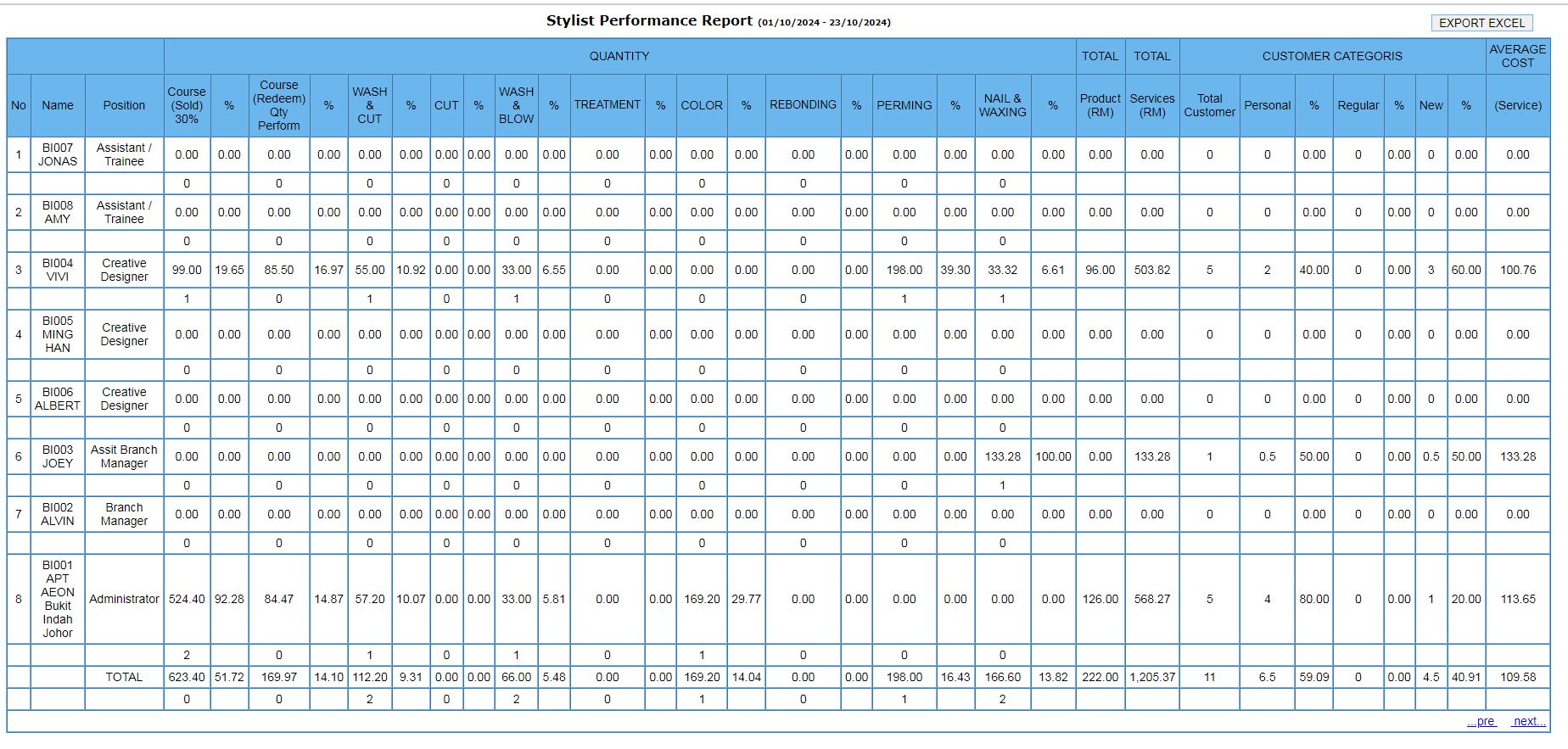Click the Stylist Performance Report title
Viewport: 1568px width, 749px height.
click(649, 21)
